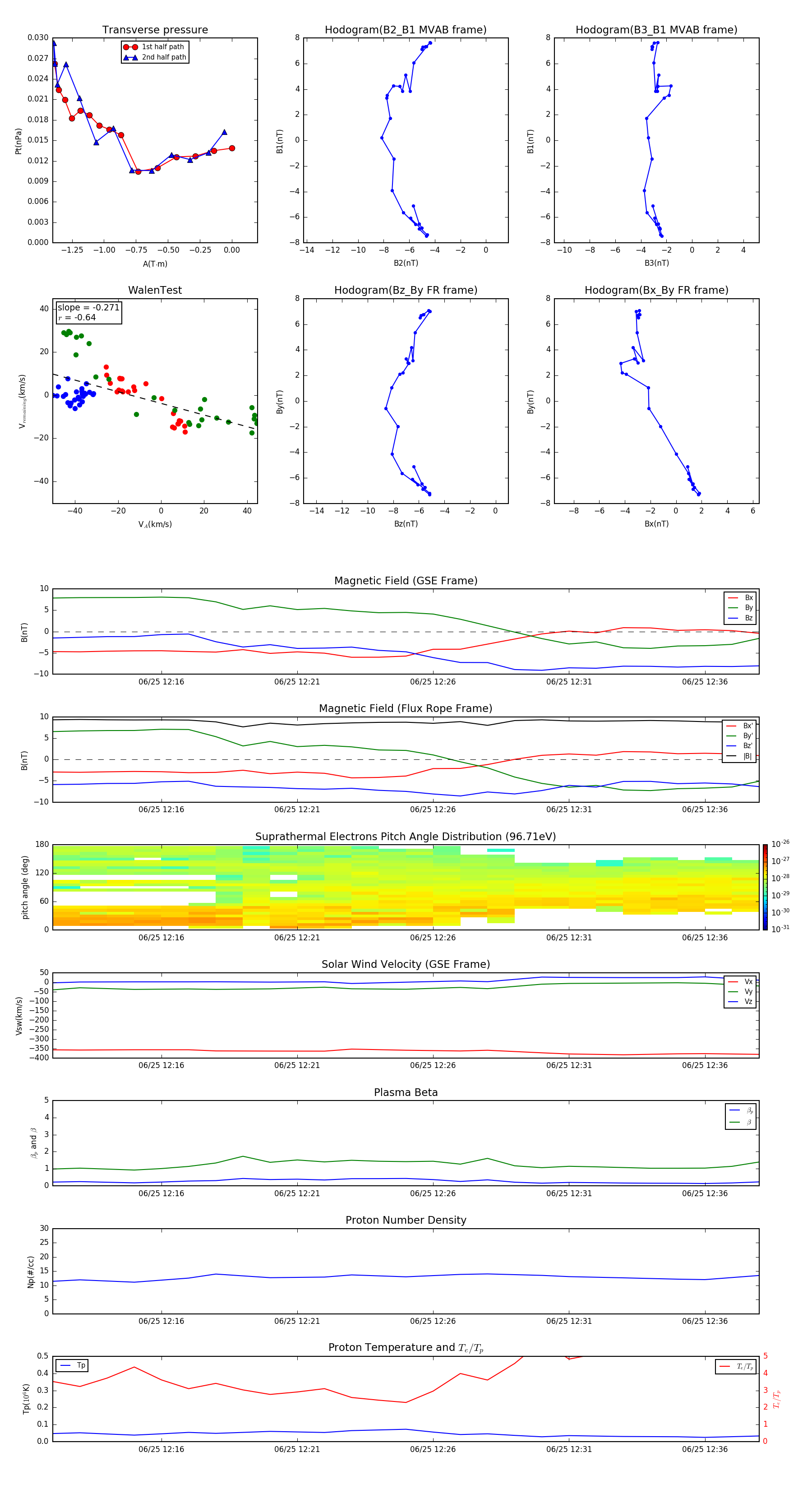Click the 'Vx' entry in velocity legend

point(740,982)
